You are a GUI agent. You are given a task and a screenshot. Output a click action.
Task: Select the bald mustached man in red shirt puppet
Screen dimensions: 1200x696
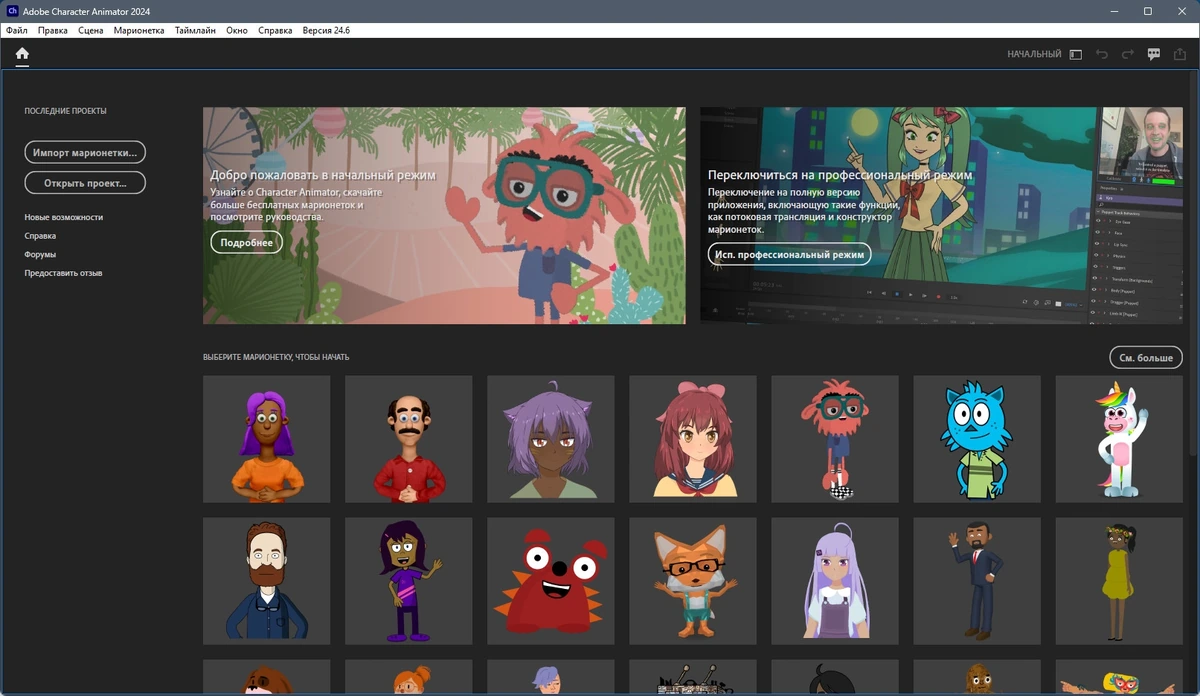[409, 439]
